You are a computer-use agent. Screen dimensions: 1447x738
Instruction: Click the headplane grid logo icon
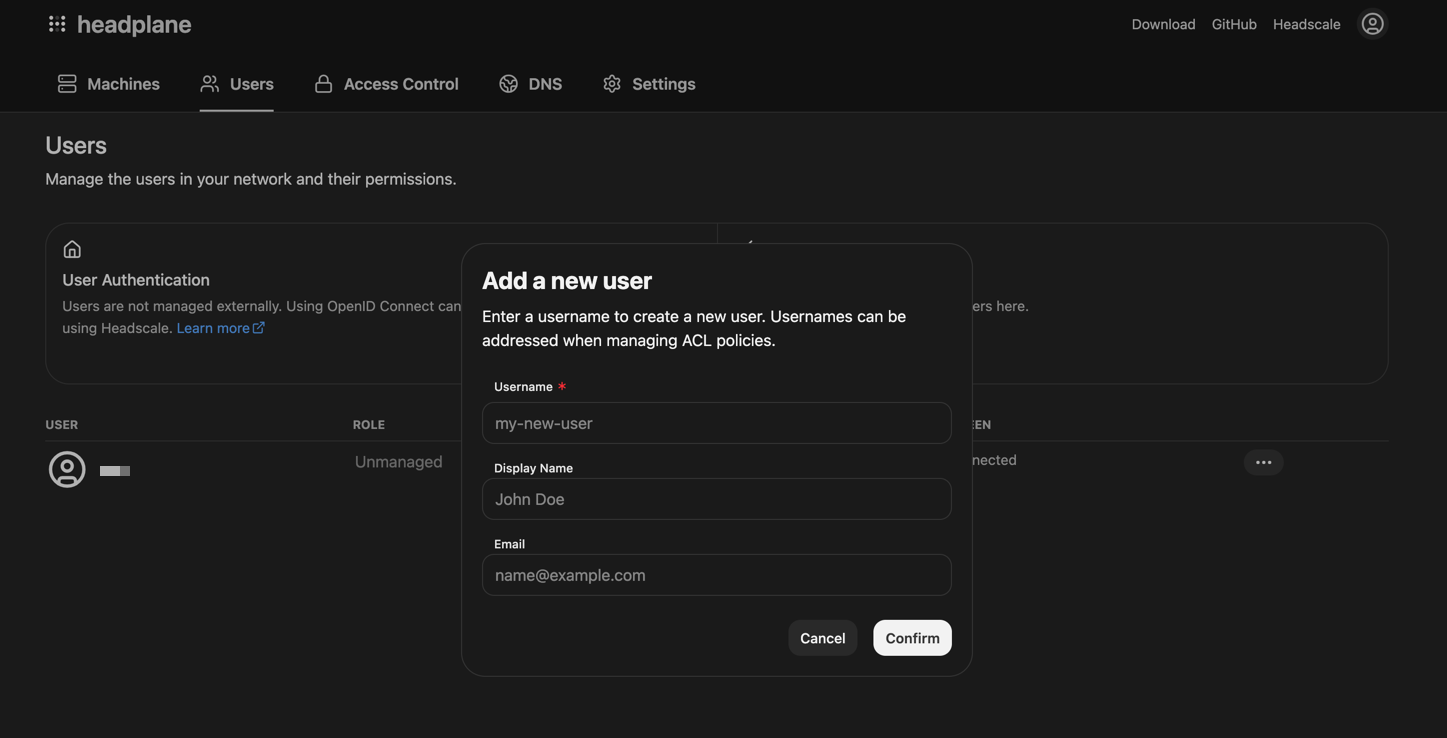click(x=57, y=24)
